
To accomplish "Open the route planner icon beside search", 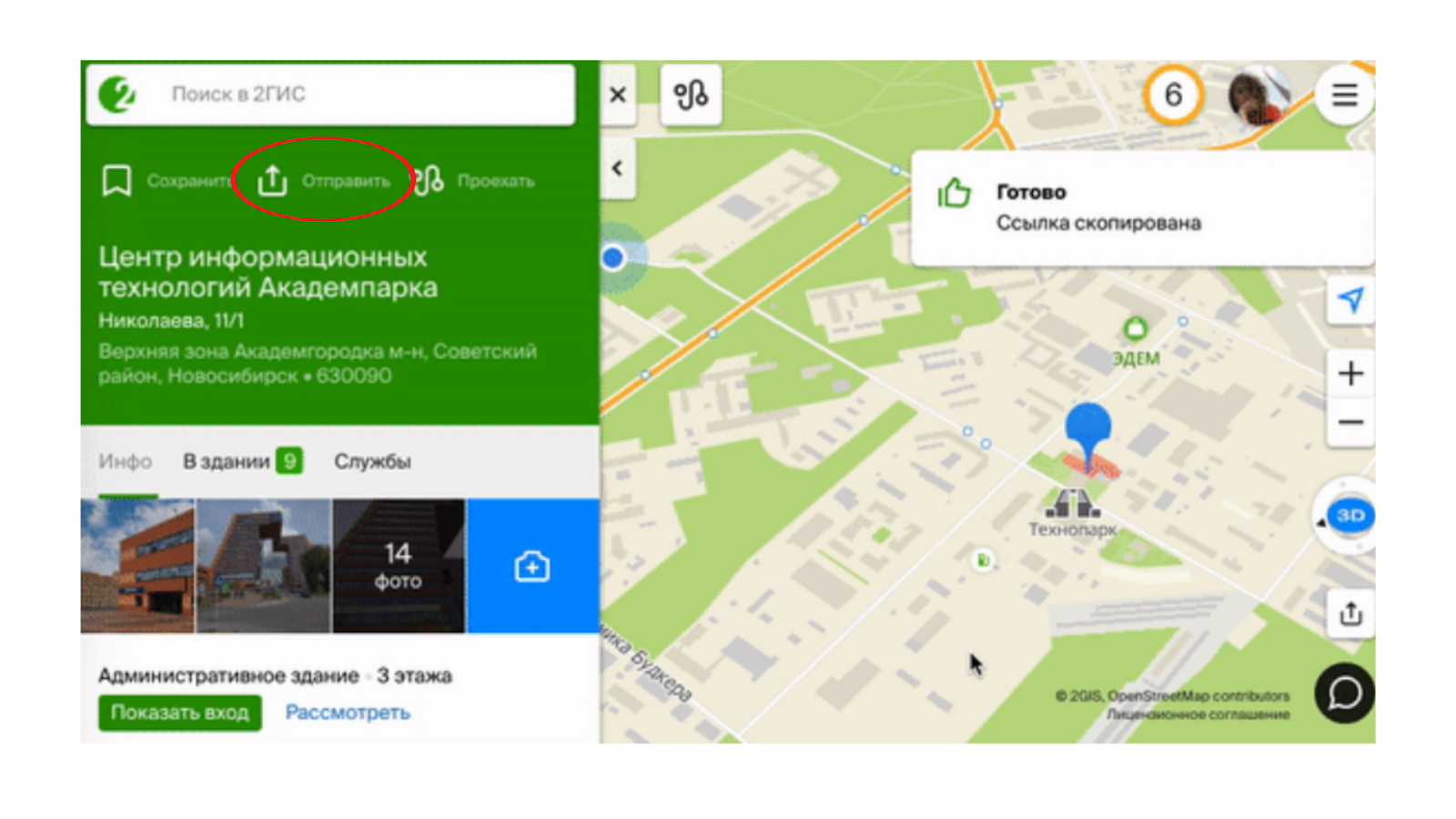I will 691,94.
